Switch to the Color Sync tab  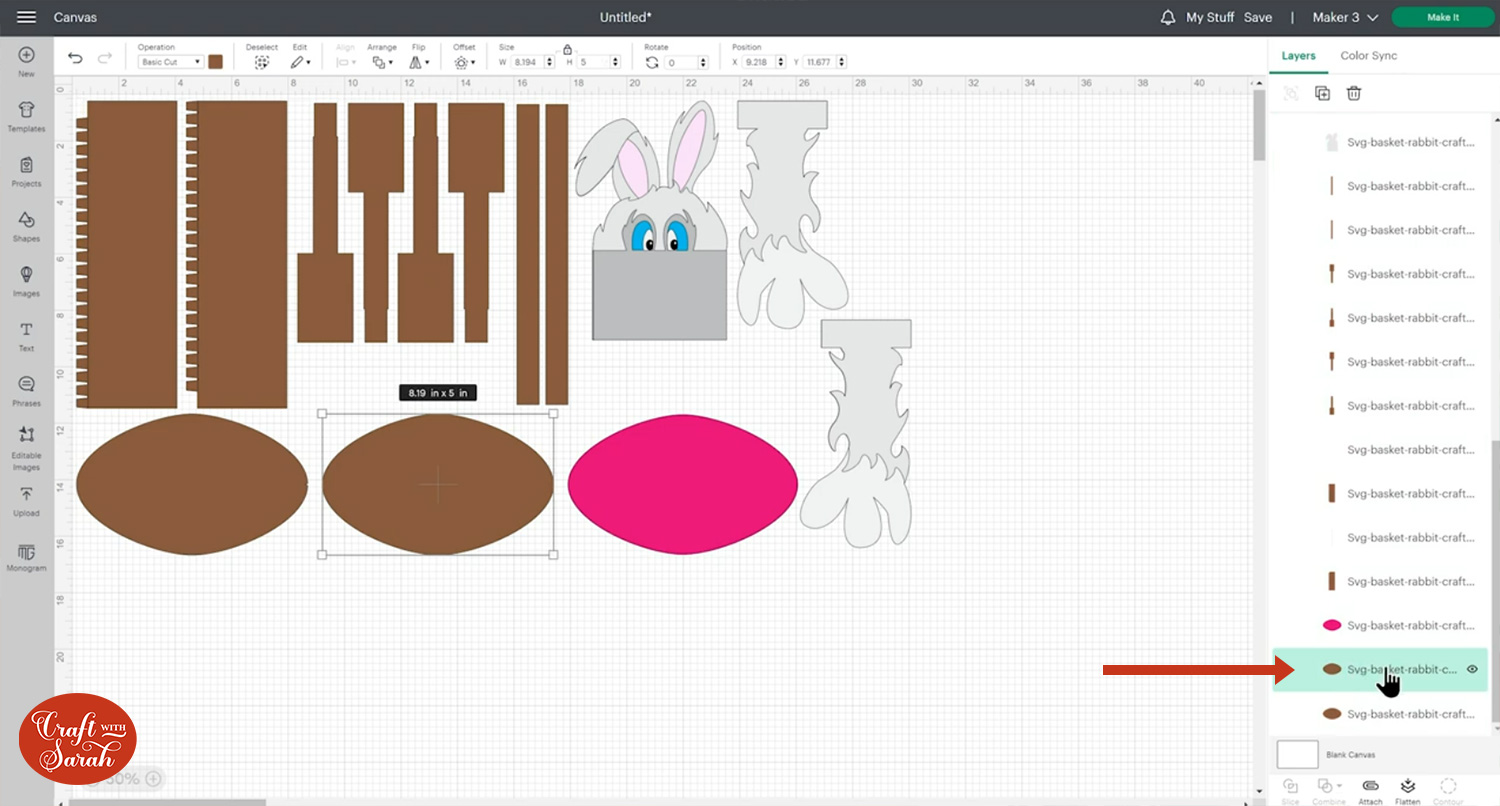[x=1368, y=56]
